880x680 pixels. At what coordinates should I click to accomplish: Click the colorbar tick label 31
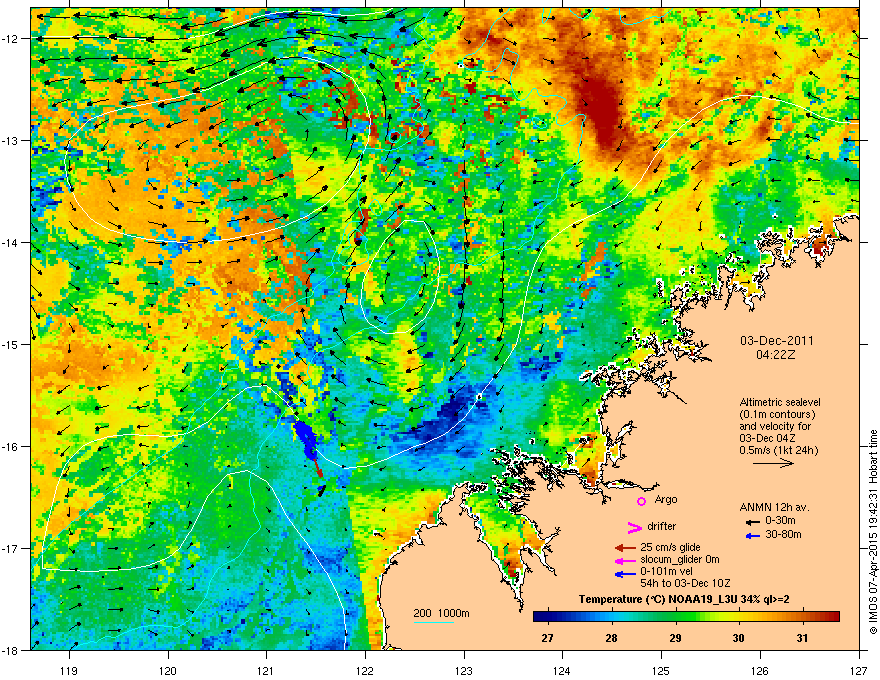(803, 638)
